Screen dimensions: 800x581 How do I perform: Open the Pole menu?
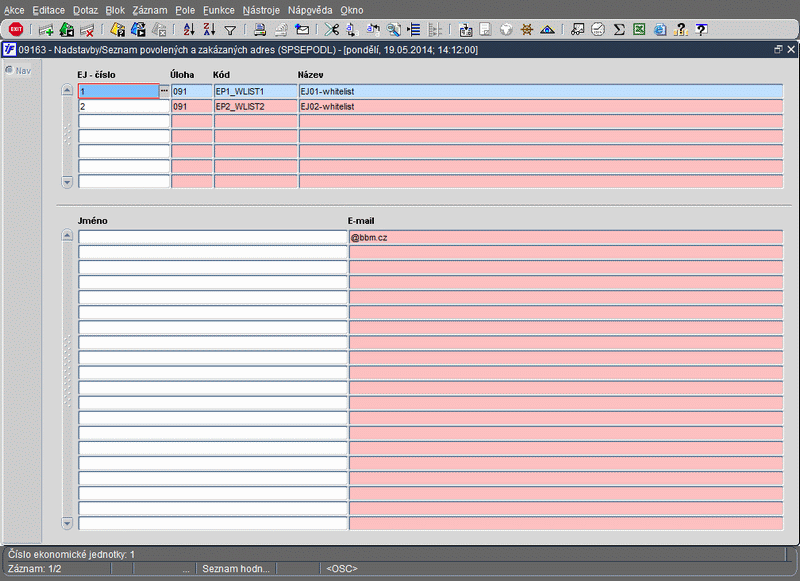click(185, 10)
